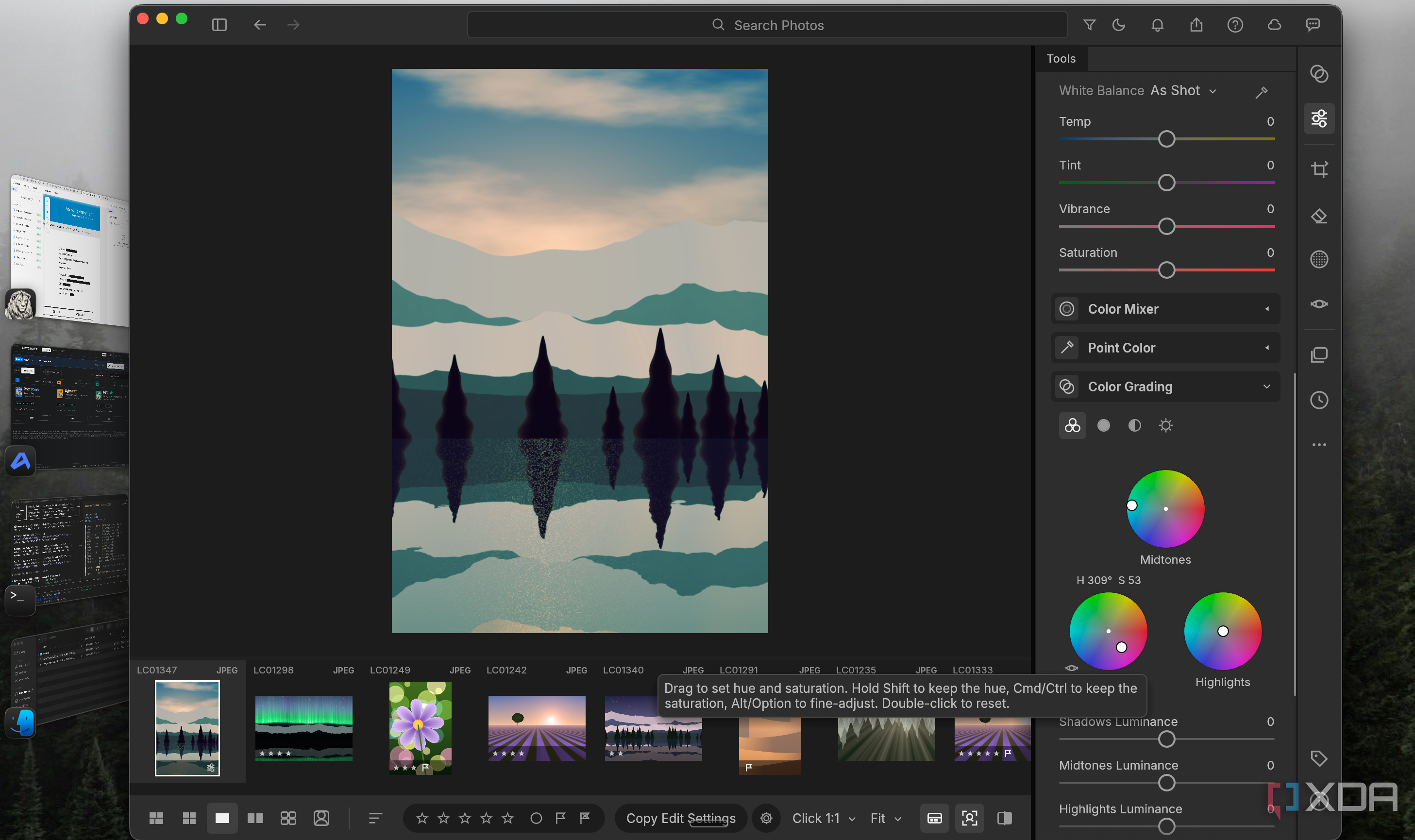Expand the Color Mixer section
Viewport: 1415px width, 840px height.
(1165, 309)
